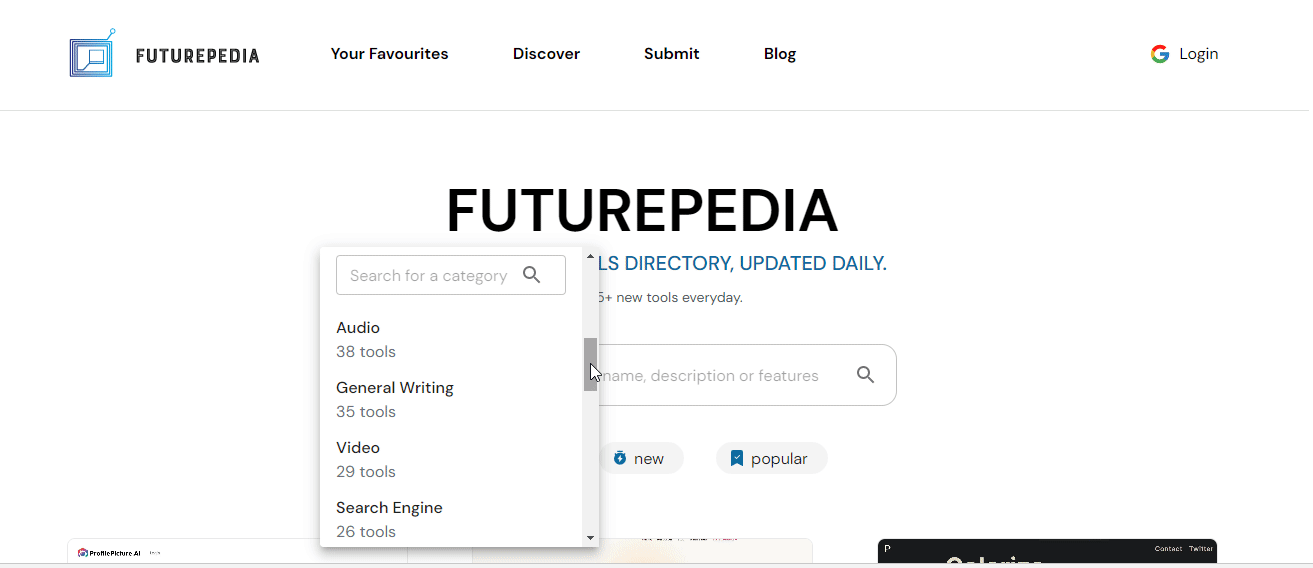Open the Submit page
Screen dimensions: 1313x568
pyautogui.click(x=671, y=54)
